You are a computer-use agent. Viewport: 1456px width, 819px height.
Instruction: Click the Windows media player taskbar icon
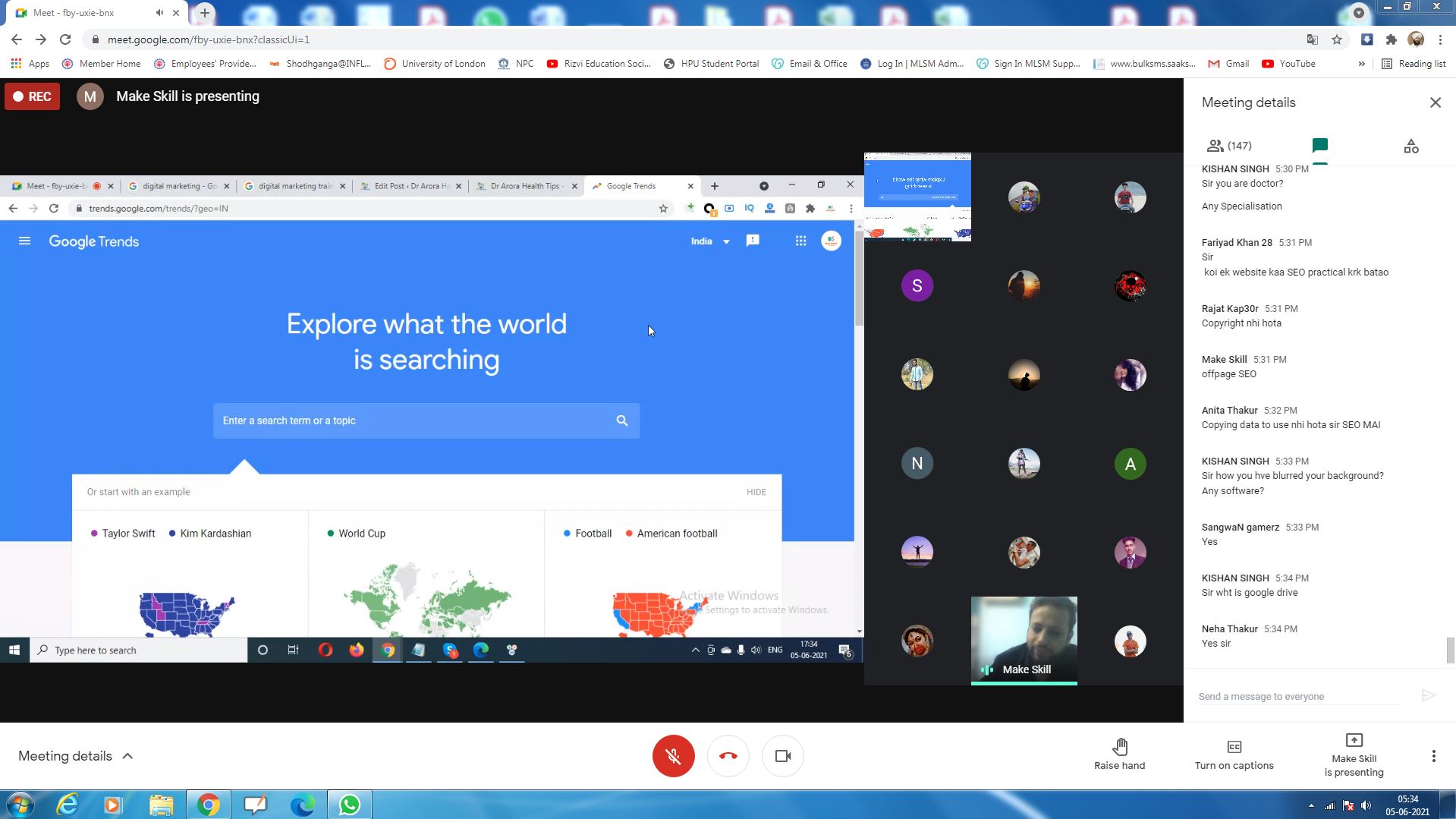[x=113, y=805]
